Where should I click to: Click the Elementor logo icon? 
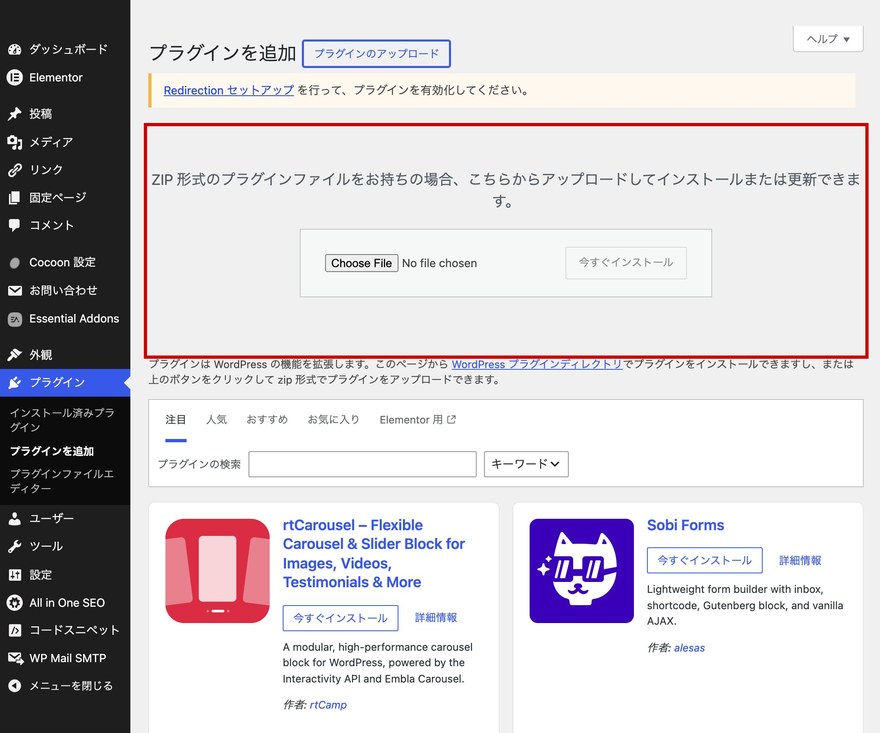point(15,77)
